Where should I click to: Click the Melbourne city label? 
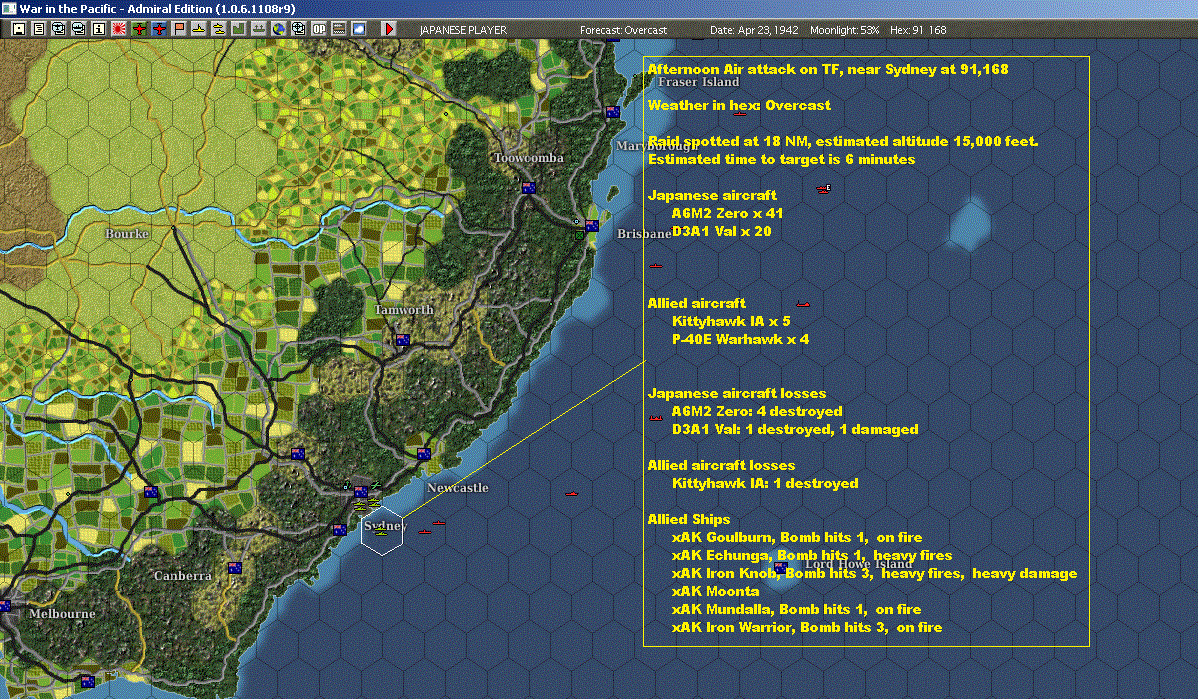pyautogui.click(x=62, y=613)
